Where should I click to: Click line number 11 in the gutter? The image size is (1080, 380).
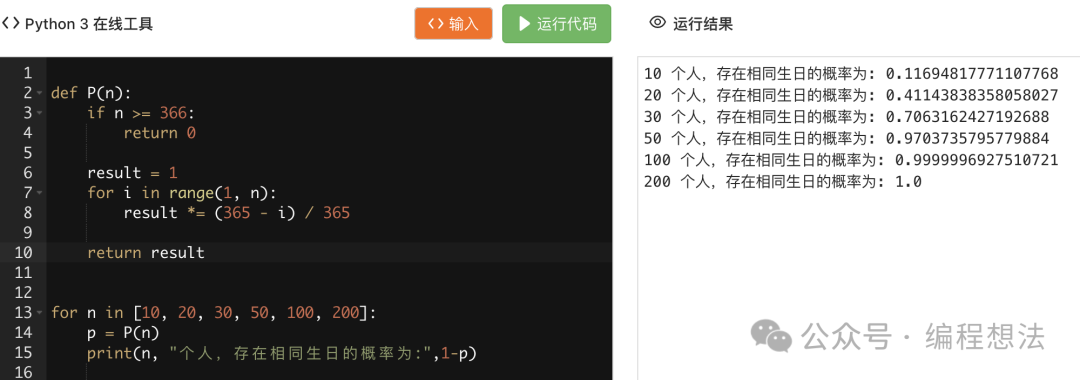23,273
